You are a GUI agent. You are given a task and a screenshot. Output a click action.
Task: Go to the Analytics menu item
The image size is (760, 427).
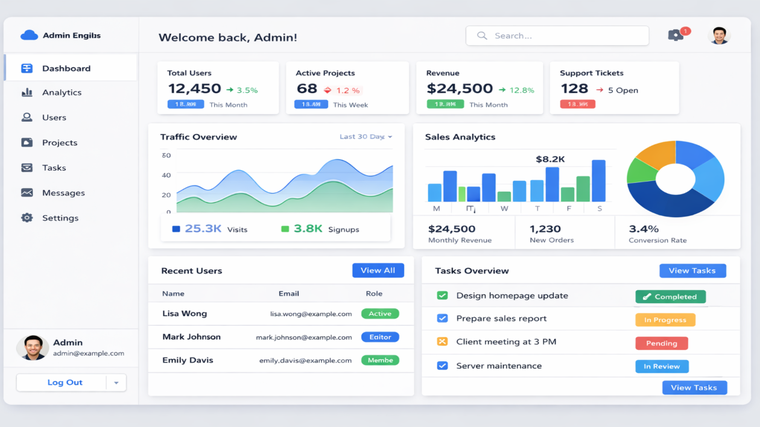point(62,92)
